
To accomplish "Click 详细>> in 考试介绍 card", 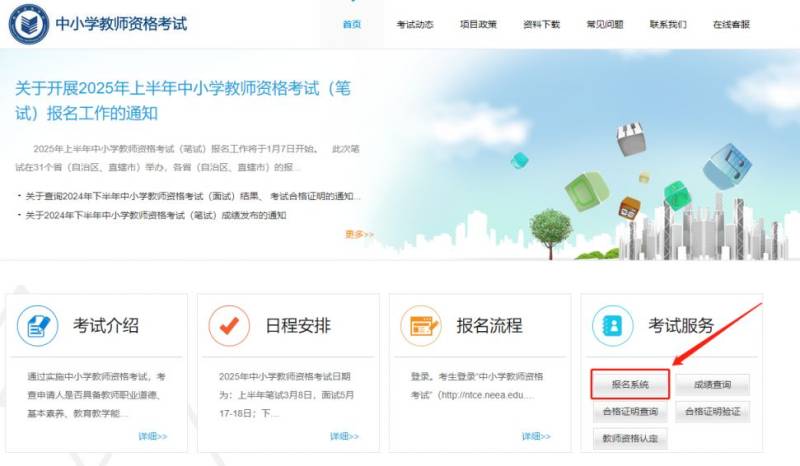I will [153, 436].
